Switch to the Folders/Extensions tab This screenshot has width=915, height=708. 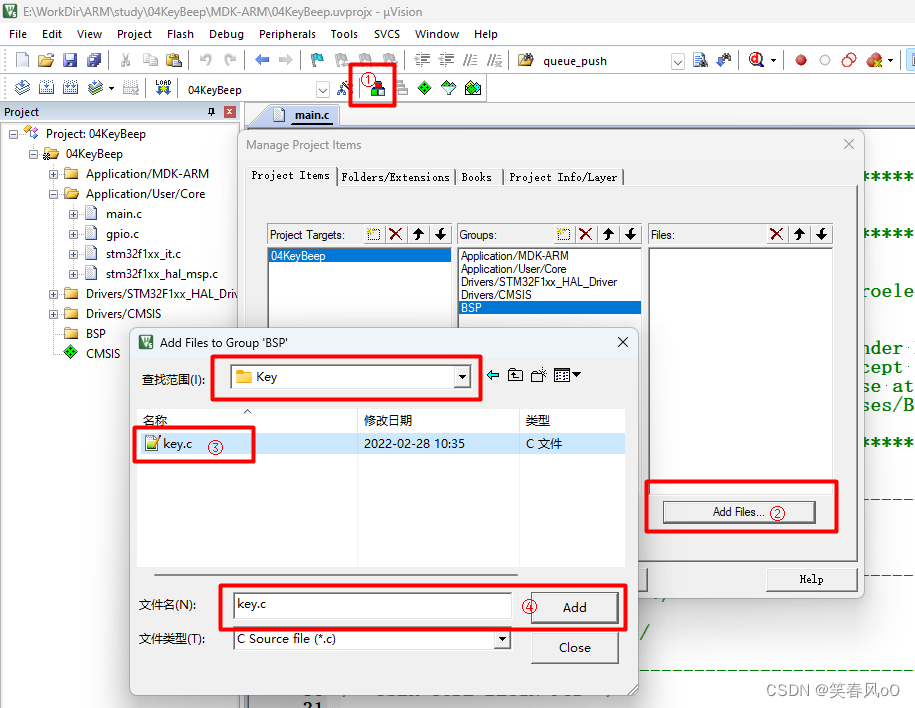395,177
